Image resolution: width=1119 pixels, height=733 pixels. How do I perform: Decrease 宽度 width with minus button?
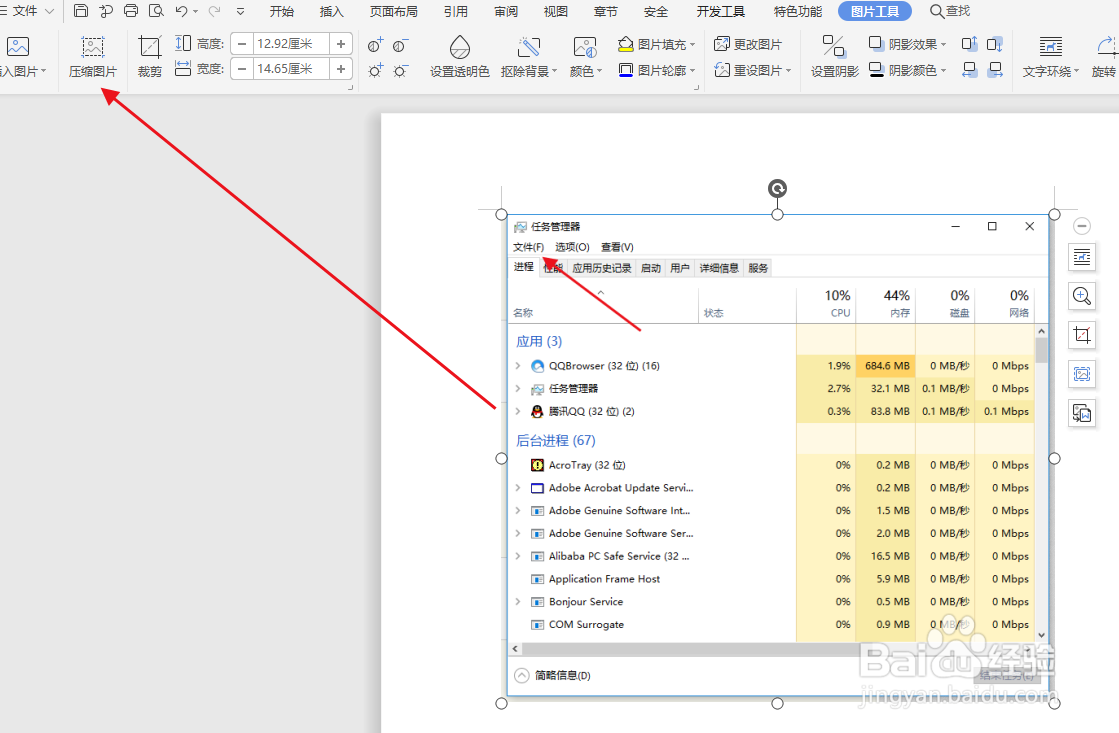click(x=242, y=69)
